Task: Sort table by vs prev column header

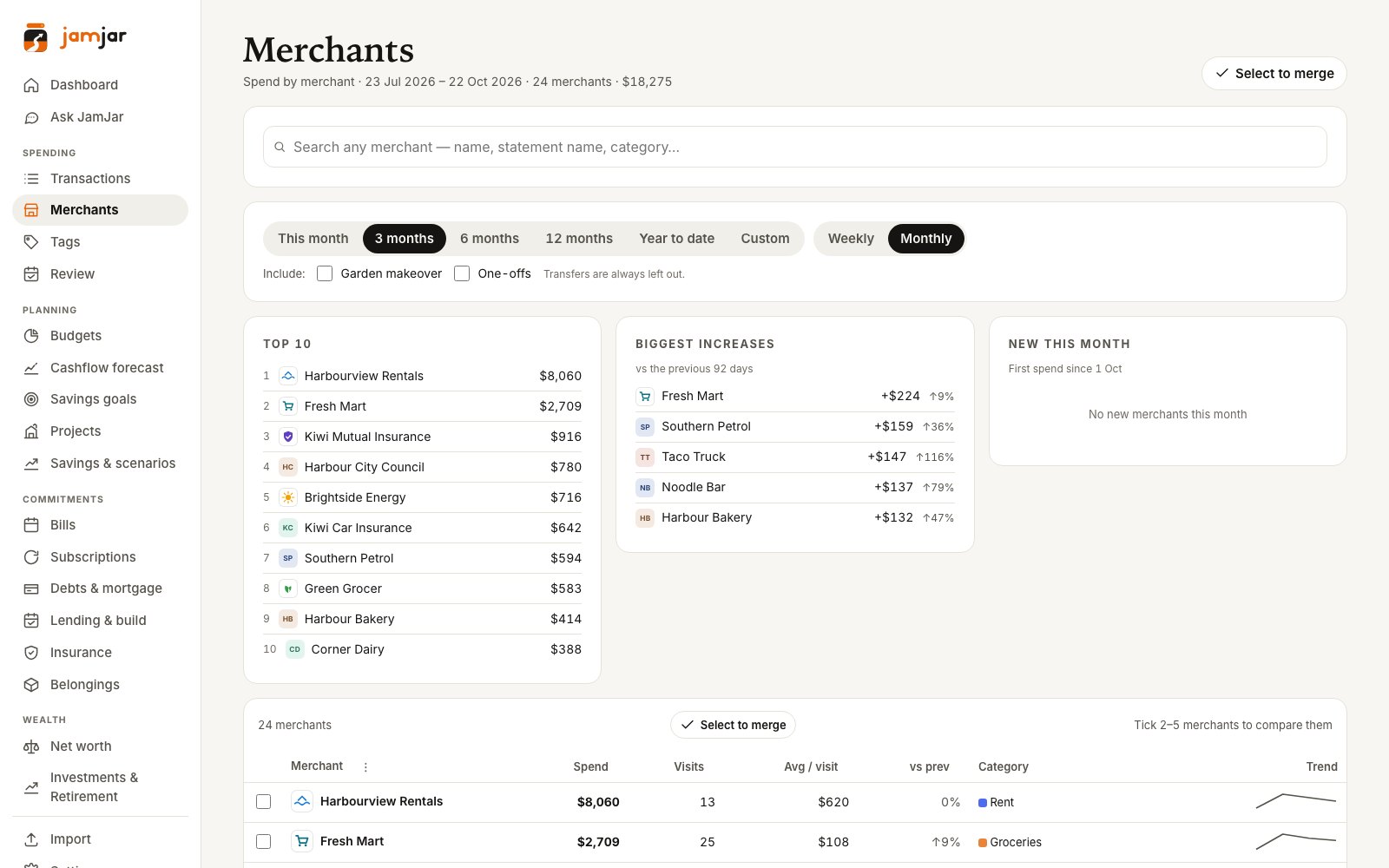Action: coord(929,766)
